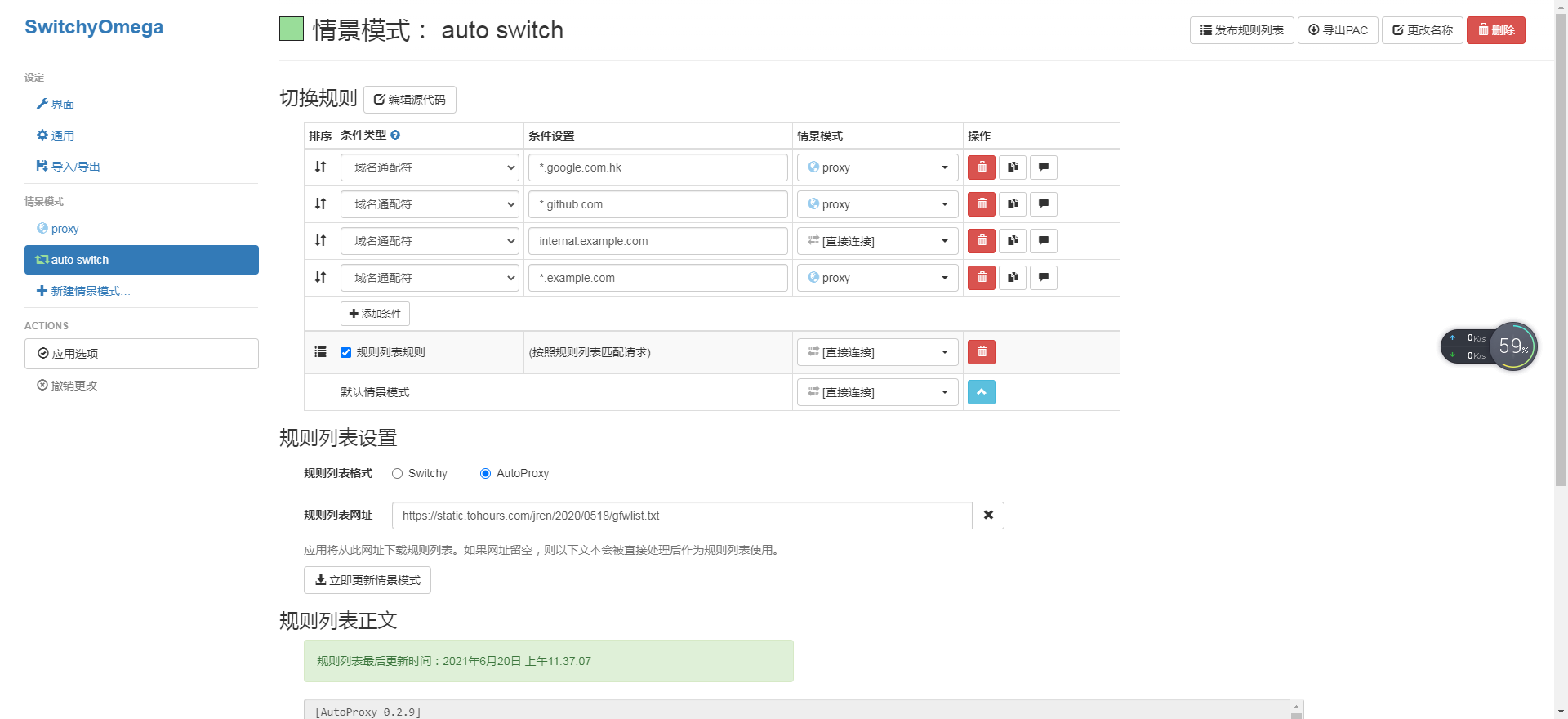Open the proxy profile in the sidebar

[65, 229]
